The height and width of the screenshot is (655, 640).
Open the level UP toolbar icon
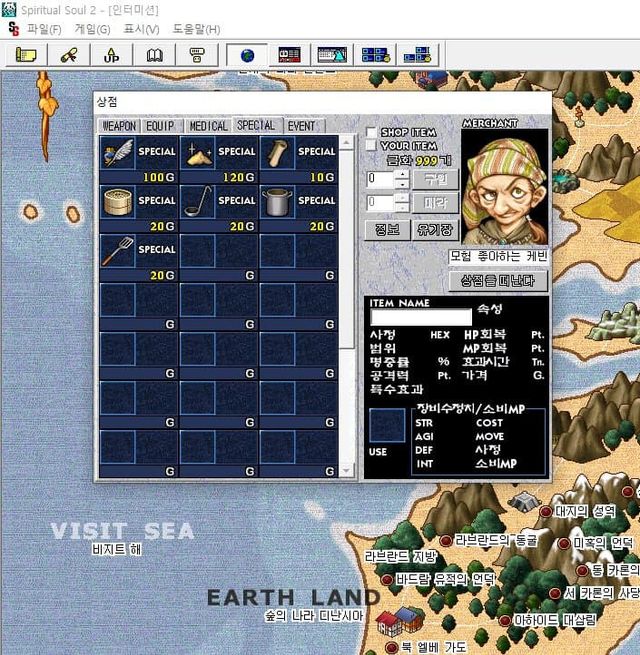pos(111,54)
